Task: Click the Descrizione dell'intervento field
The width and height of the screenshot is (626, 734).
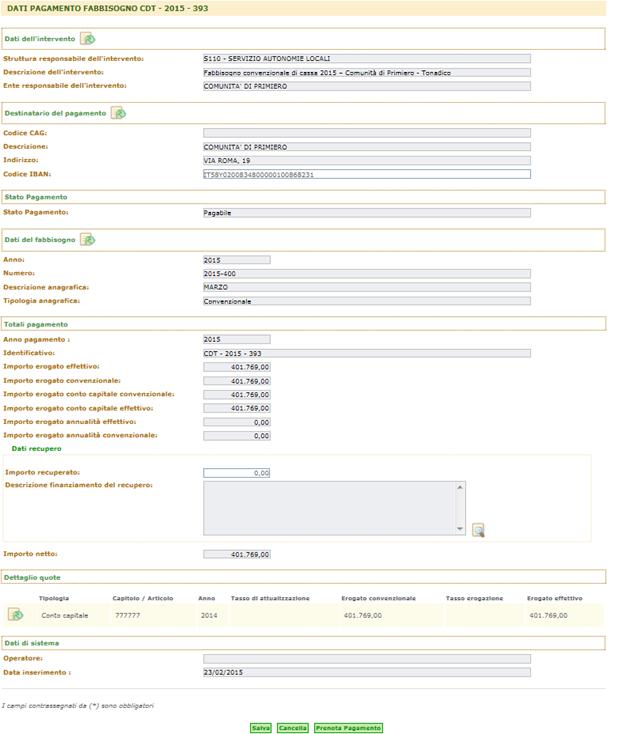Action: (367, 73)
